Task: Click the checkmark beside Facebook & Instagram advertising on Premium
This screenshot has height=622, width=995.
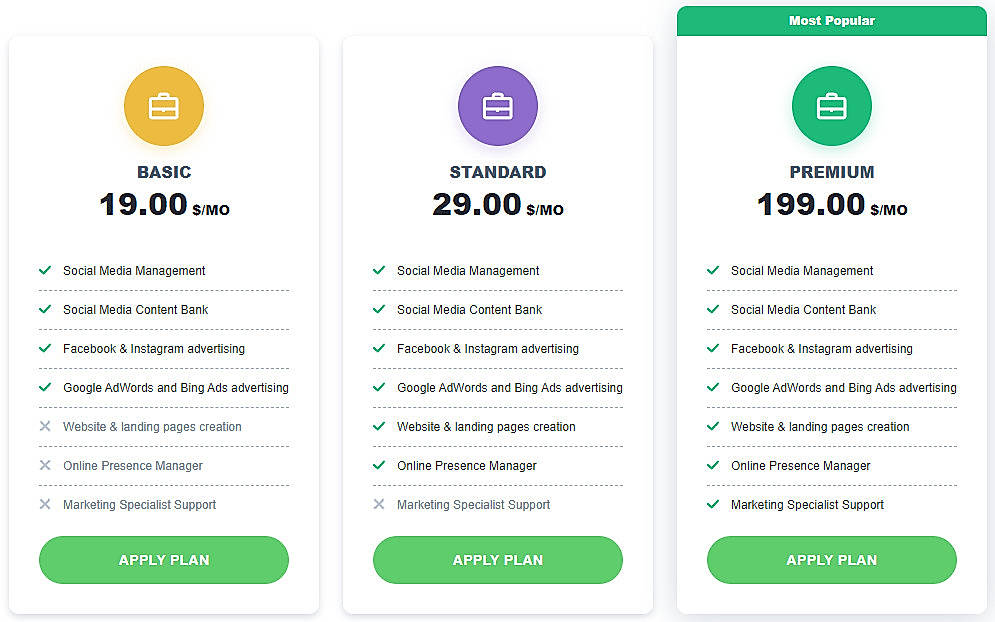Action: (x=713, y=348)
